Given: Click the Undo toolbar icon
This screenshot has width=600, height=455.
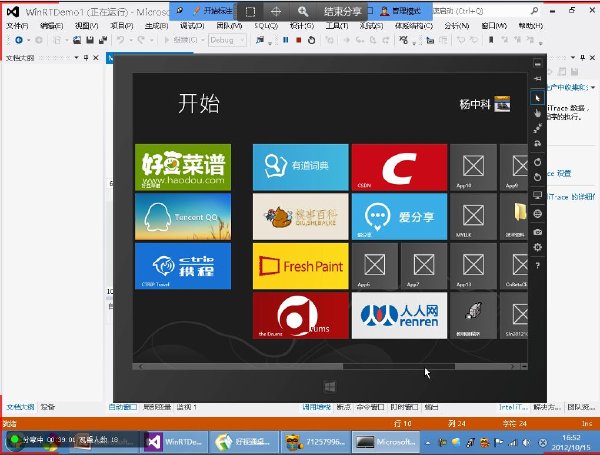Looking at the screenshot, I should 121,40.
